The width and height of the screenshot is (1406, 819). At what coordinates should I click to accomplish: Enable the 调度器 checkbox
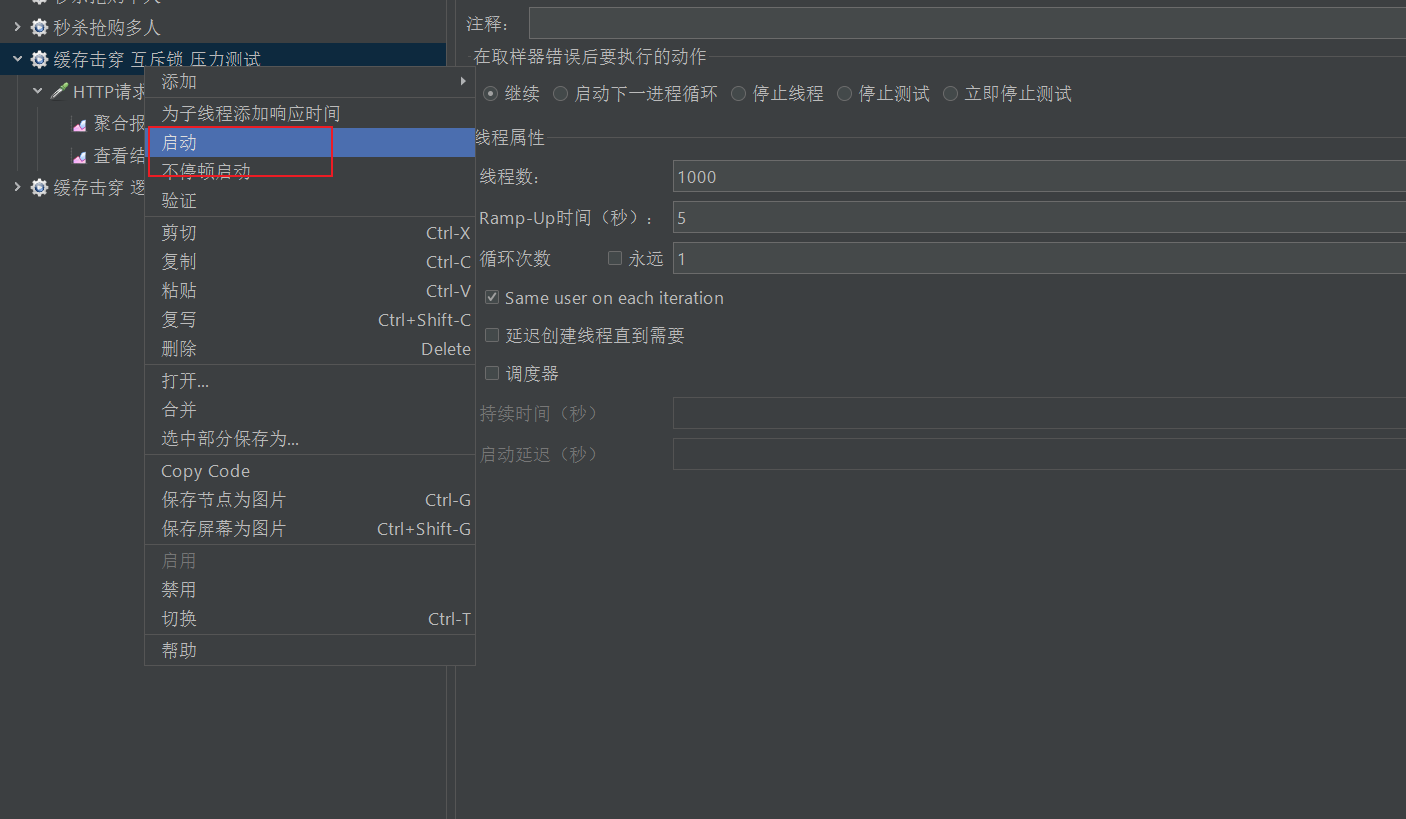492,373
